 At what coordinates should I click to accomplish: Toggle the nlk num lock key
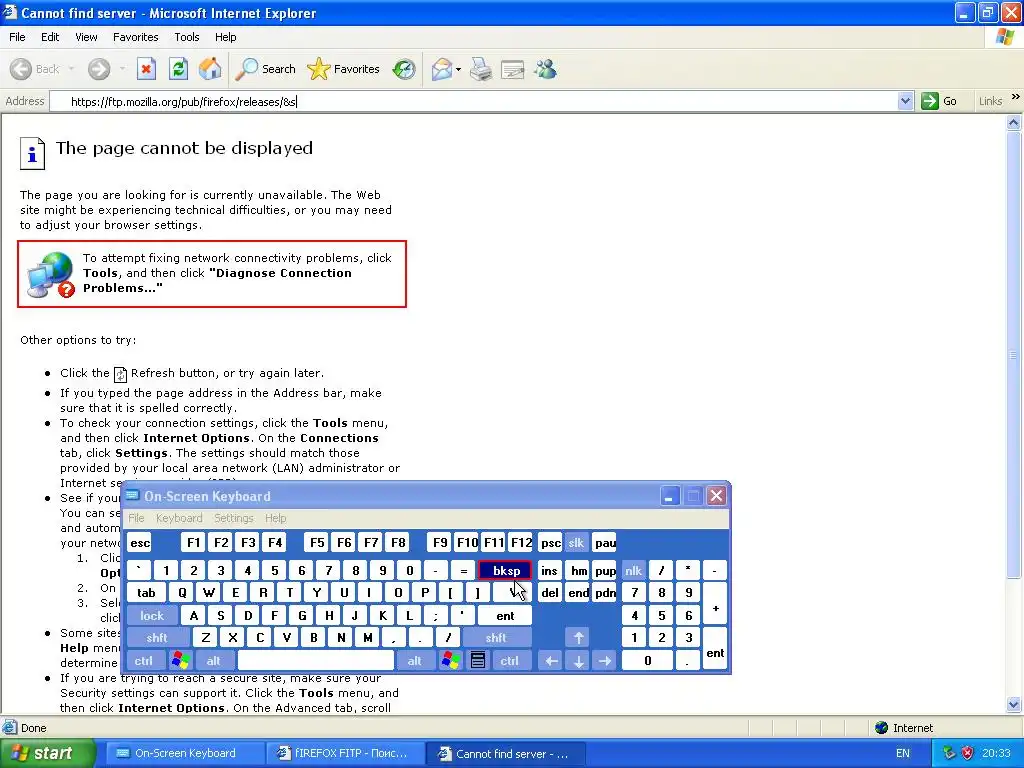pyautogui.click(x=633, y=570)
